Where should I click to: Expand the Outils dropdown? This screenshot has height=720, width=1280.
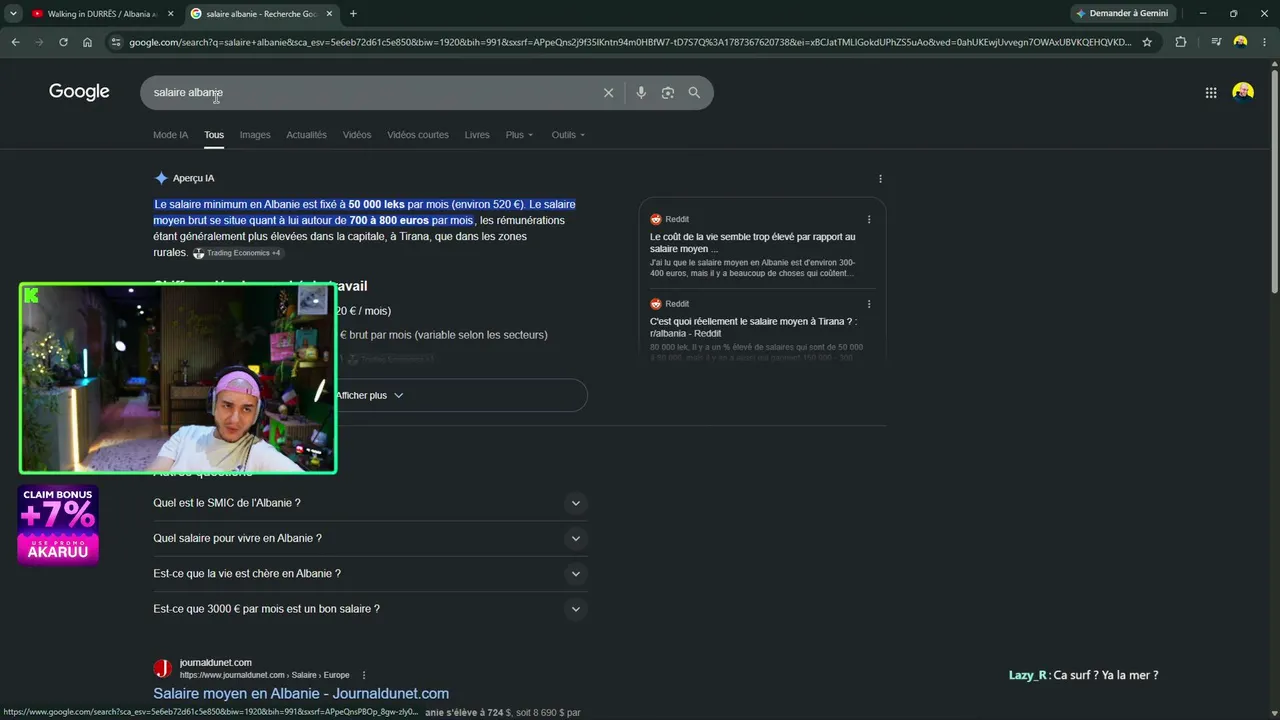pyautogui.click(x=568, y=135)
